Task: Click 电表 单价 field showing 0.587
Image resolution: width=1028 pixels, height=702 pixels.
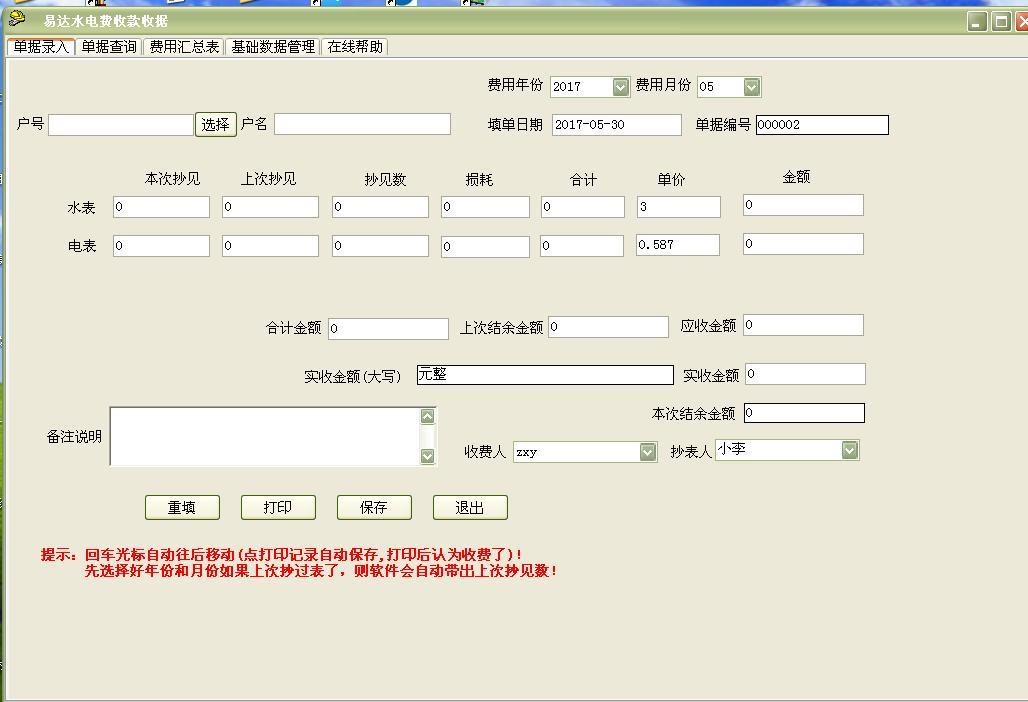Action: [x=678, y=244]
